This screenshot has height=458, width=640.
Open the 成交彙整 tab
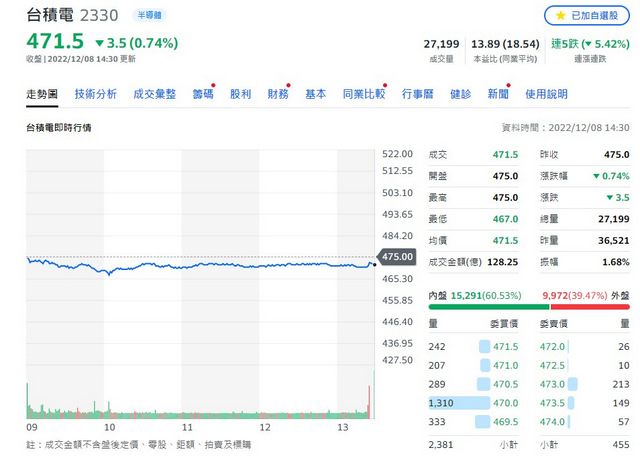[155, 94]
